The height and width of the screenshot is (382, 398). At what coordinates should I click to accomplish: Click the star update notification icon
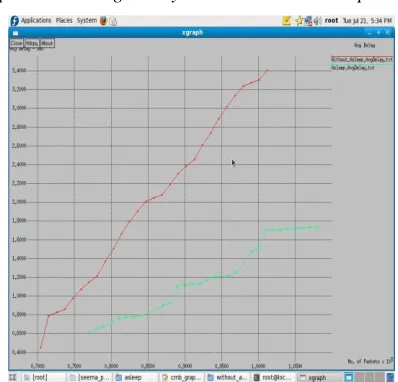tap(299, 21)
